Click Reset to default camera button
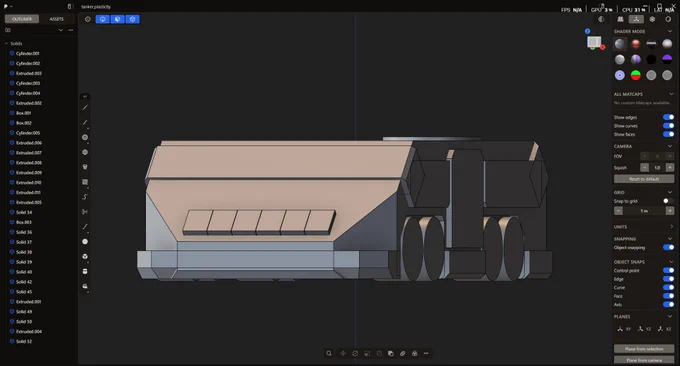Screen dimensions: 680x366 pyautogui.click(x=644, y=179)
